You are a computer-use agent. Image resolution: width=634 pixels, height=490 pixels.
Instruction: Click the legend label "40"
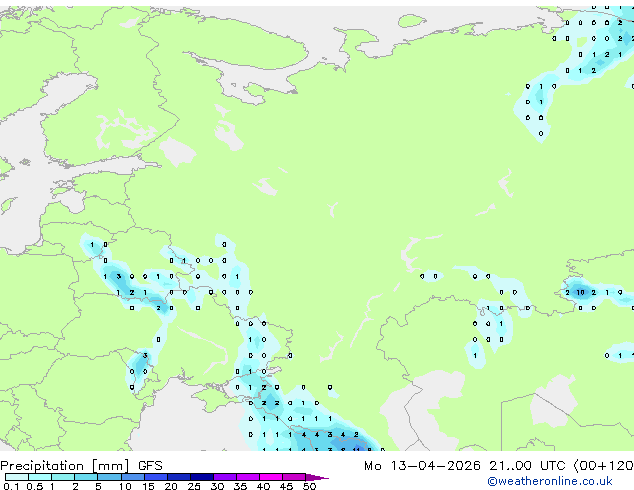(x=263, y=486)
